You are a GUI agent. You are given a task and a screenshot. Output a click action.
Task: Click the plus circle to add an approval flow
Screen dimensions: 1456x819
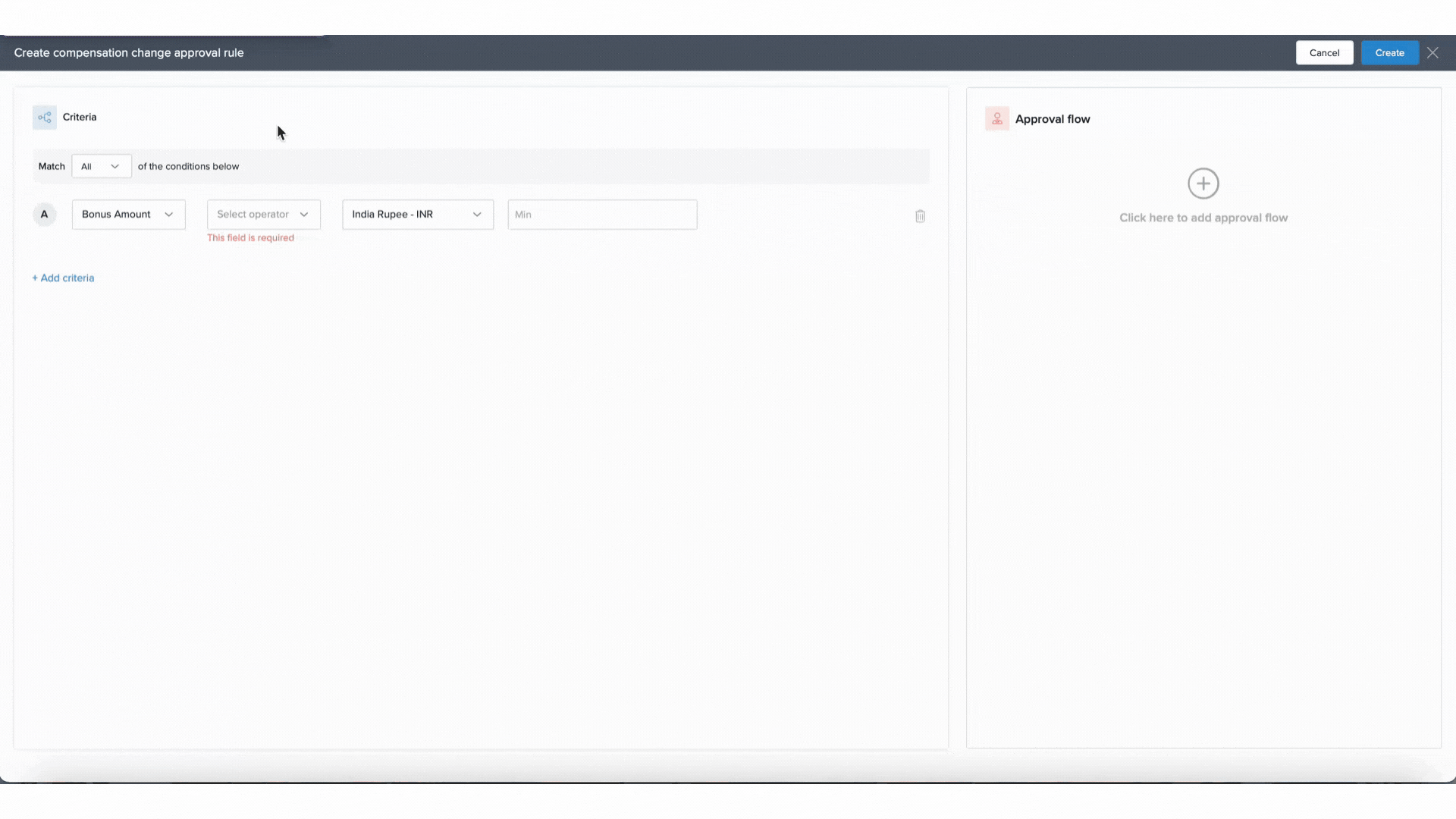click(x=1203, y=184)
